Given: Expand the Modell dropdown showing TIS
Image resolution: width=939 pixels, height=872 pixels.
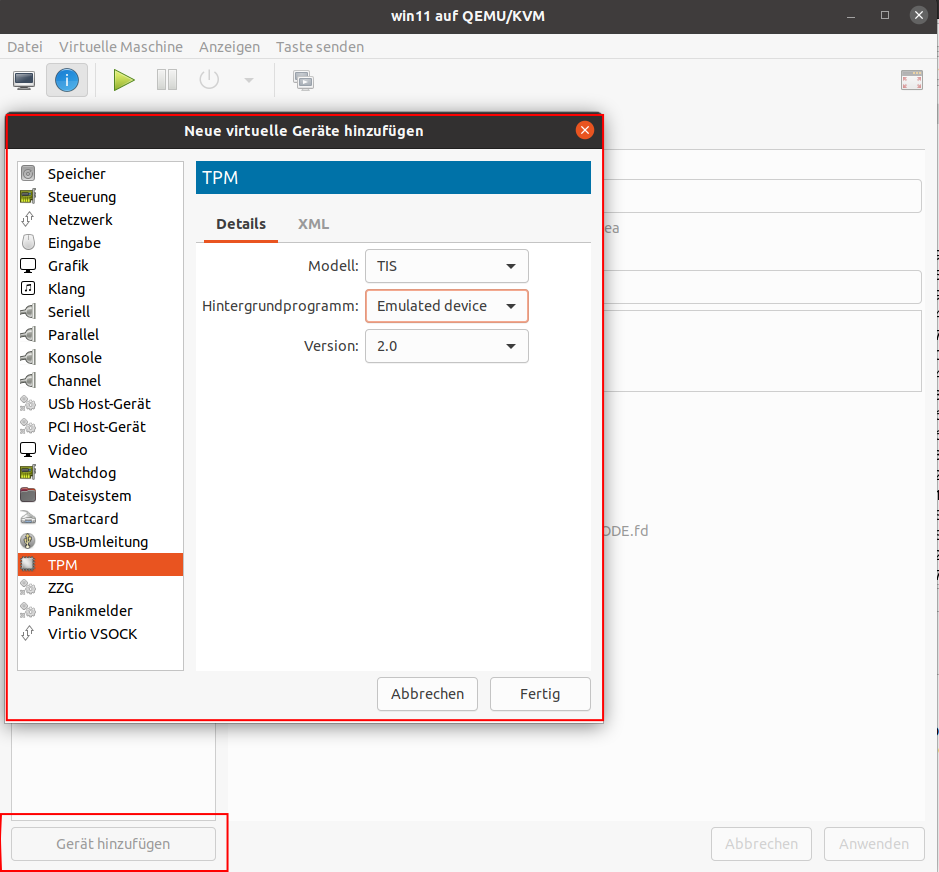Looking at the screenshot, I should click(446, 266).
